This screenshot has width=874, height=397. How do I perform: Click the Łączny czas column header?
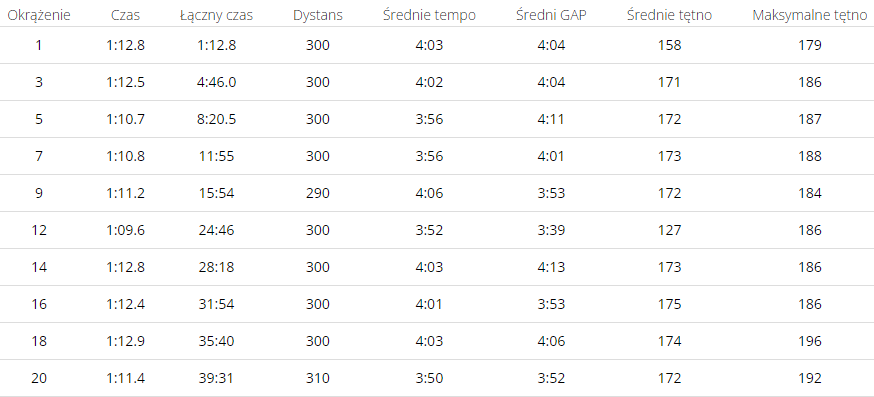pos(216,16)
